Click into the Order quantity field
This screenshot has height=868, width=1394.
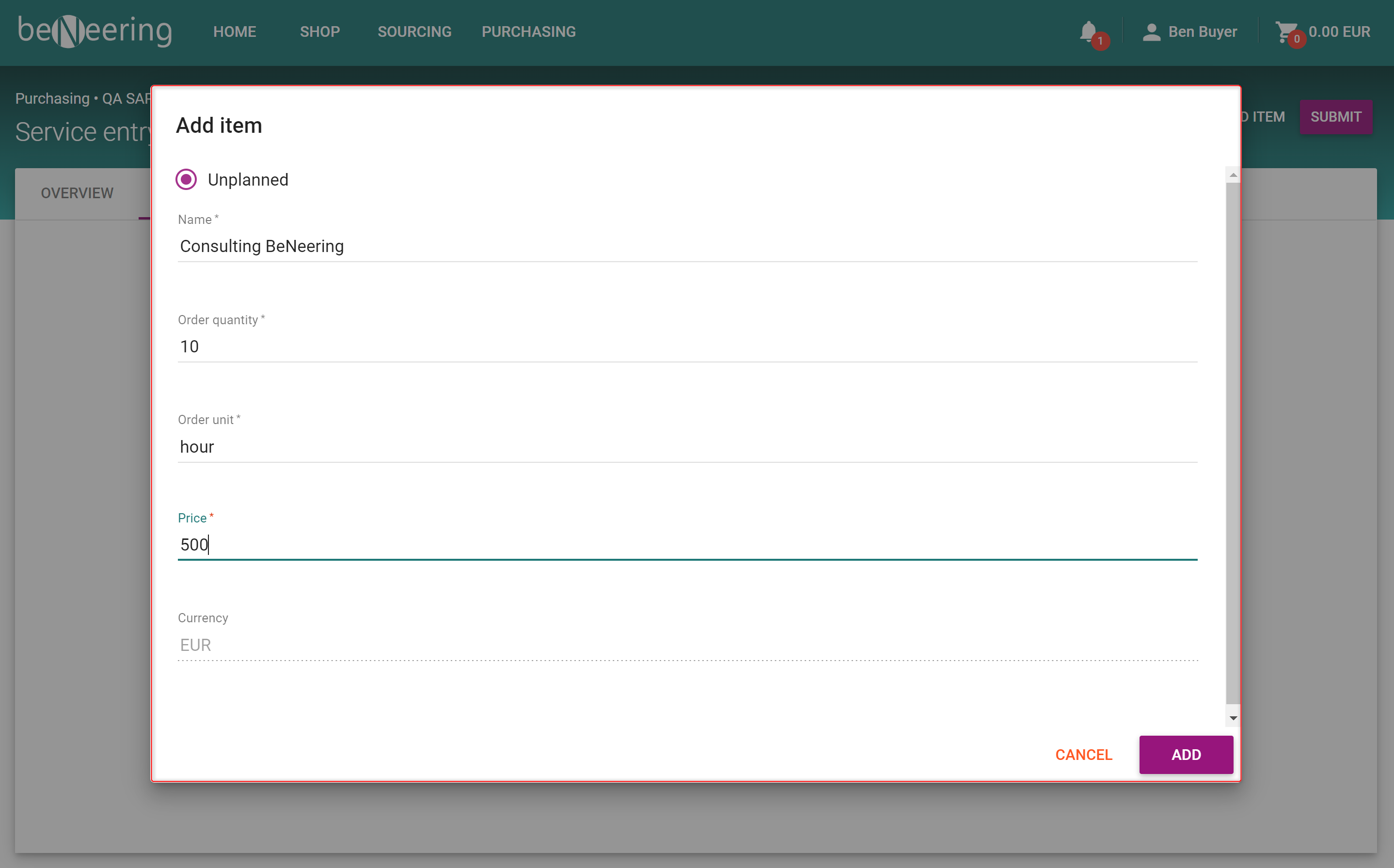click(x=687, y=346)
